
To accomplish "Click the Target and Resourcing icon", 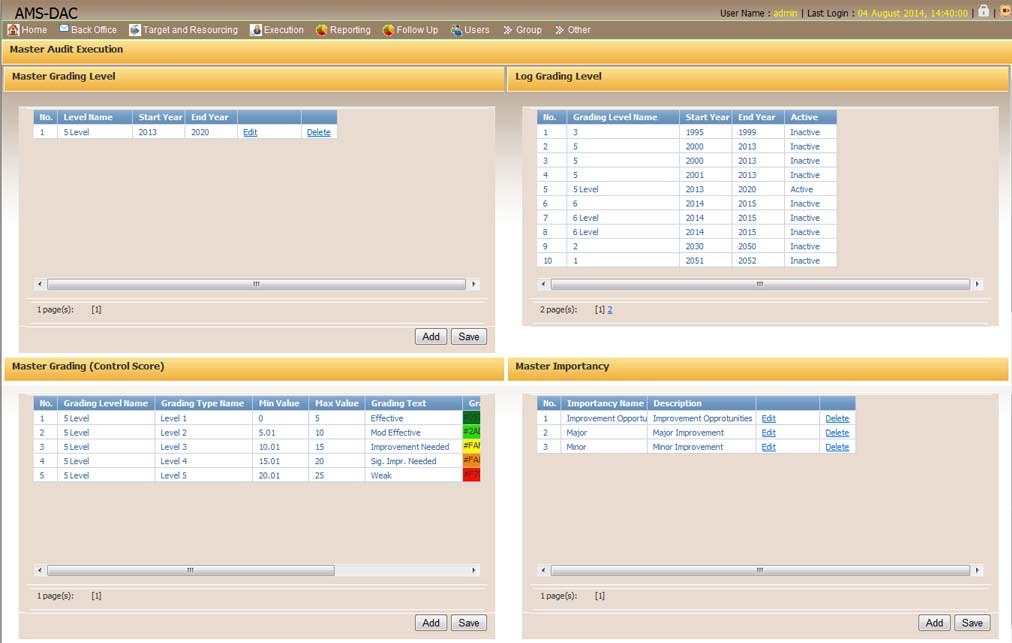I will point(135,30).
